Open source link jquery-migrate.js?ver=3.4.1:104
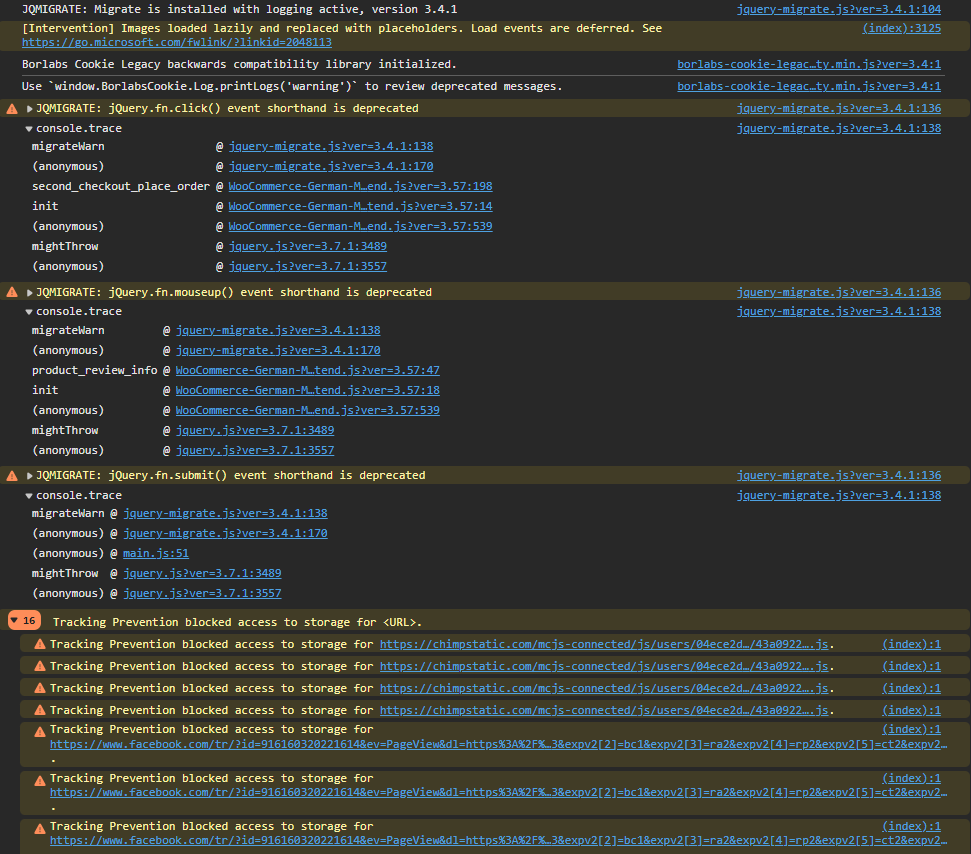971x854 pixels. point(838,9)
